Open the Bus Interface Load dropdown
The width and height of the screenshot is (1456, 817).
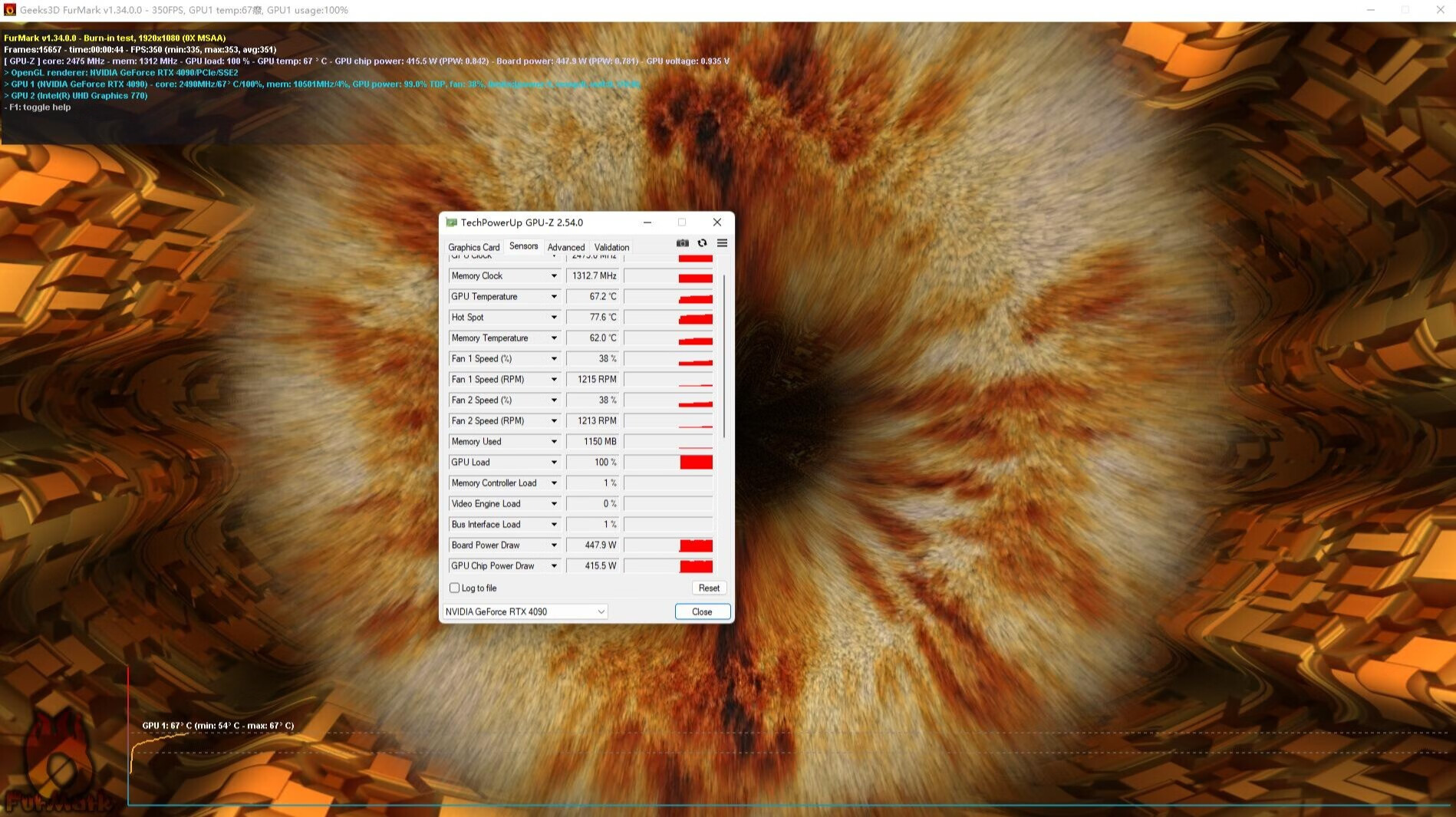coord(554,525)
